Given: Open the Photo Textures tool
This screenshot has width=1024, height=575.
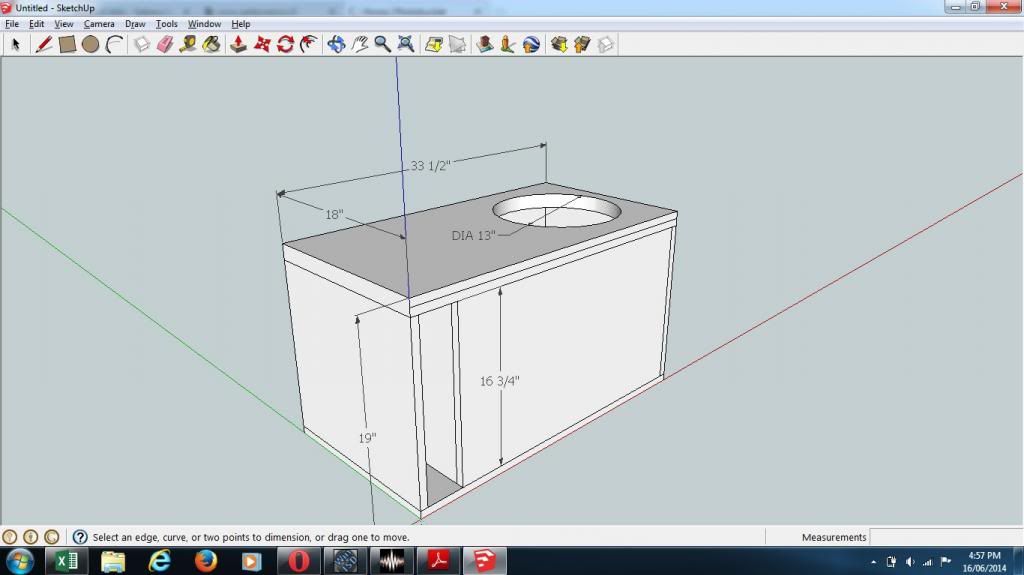Looking at the screenshot, I should pos(507,44).
